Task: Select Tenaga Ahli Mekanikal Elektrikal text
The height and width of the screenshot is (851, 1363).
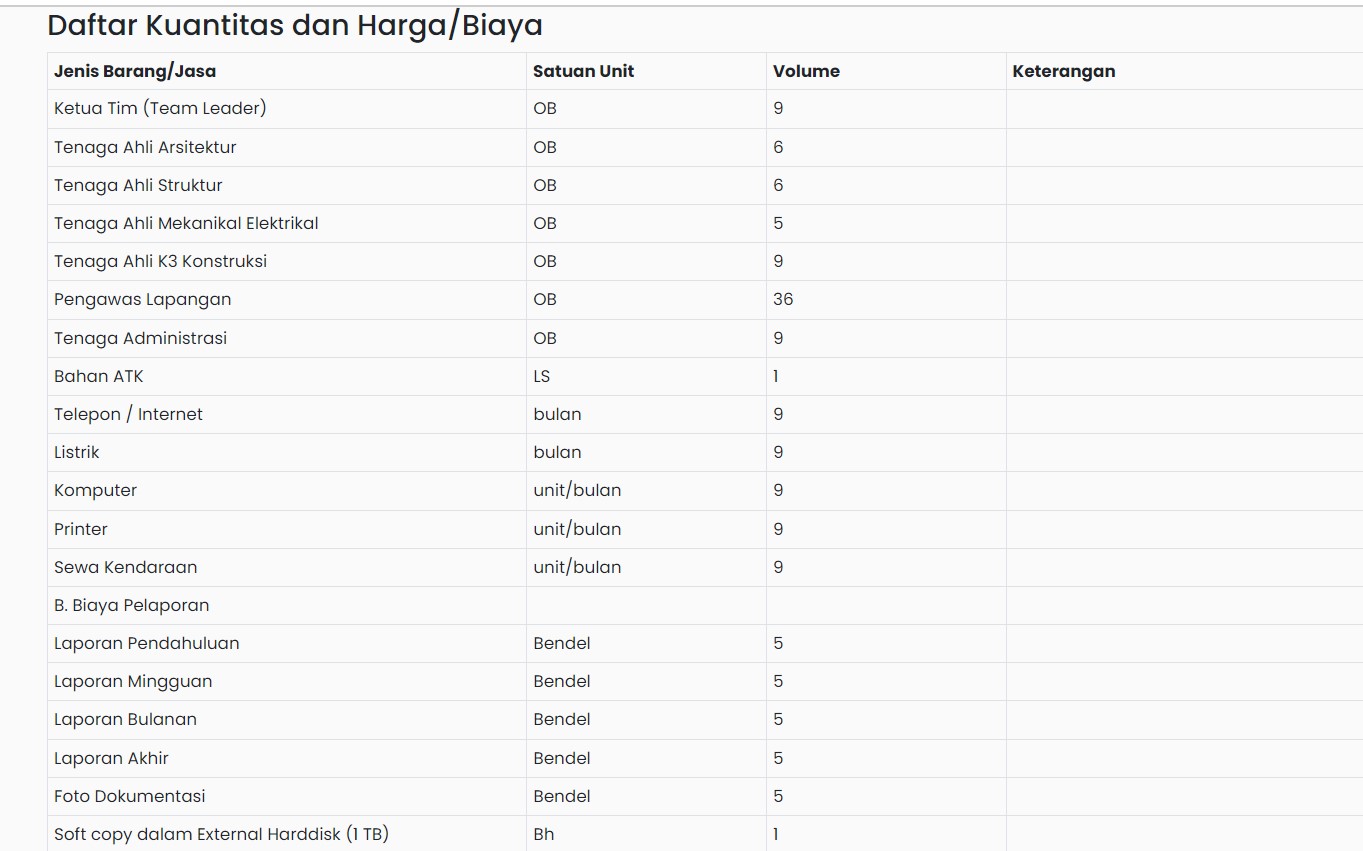Action: point(186,223)
